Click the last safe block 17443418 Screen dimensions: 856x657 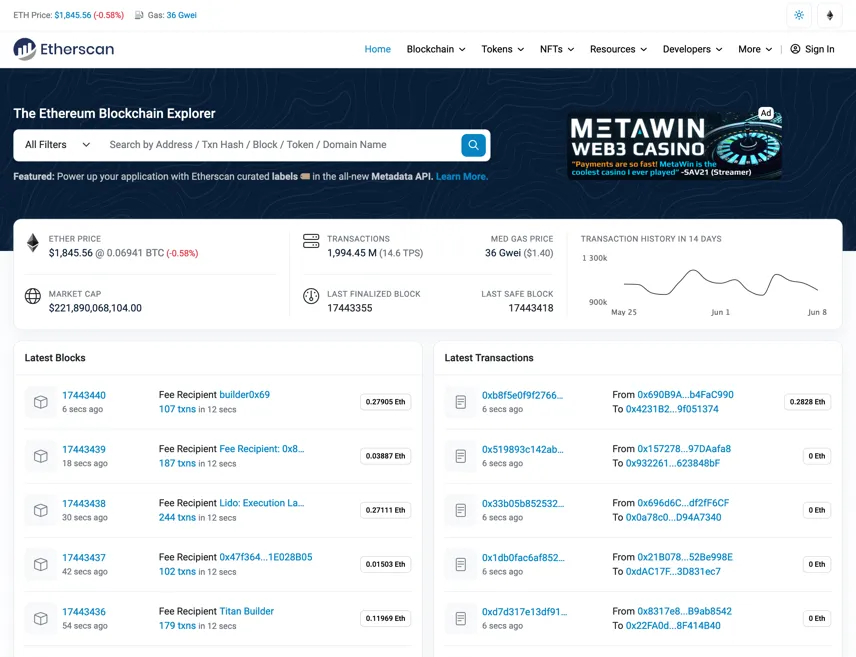point(531,308)
